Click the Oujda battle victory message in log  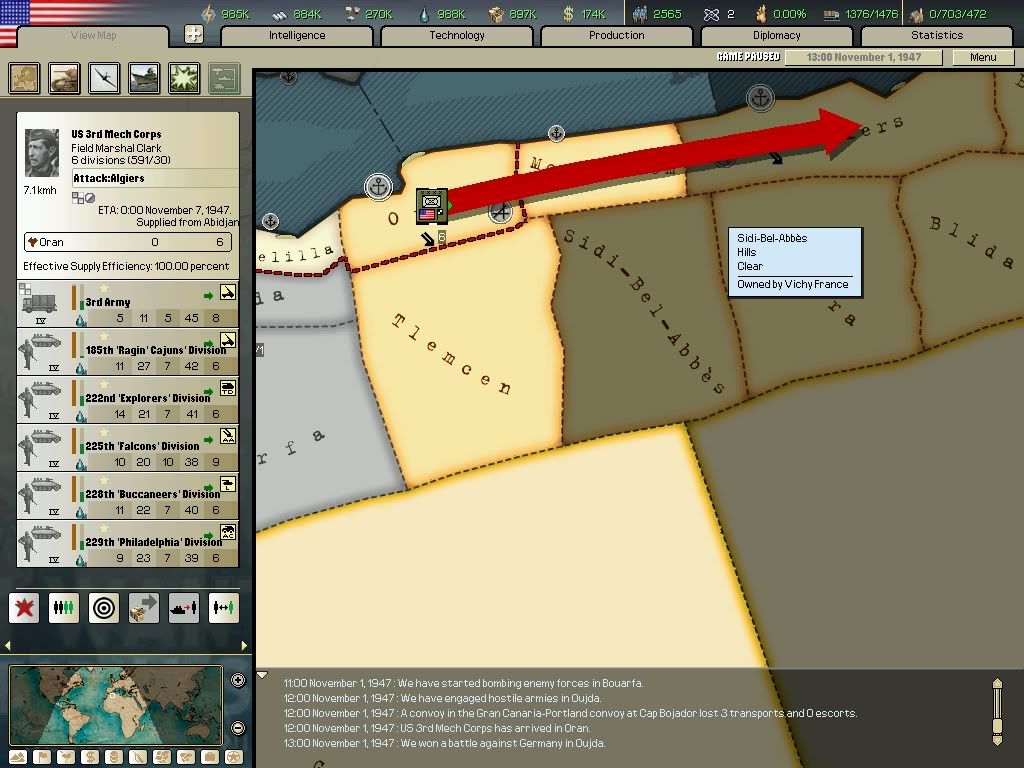click(x=440, y=743)
